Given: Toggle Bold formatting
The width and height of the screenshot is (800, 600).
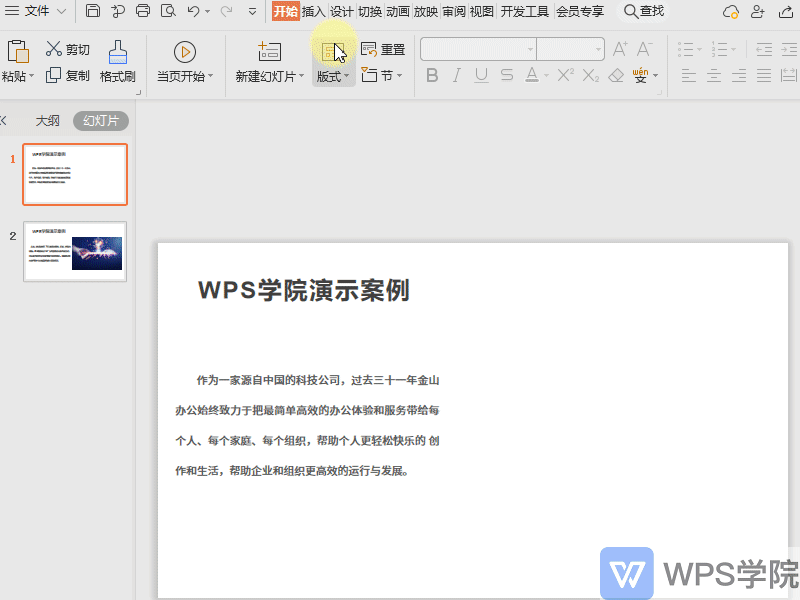Looking at the screenshot, I should tap(432, 76).
